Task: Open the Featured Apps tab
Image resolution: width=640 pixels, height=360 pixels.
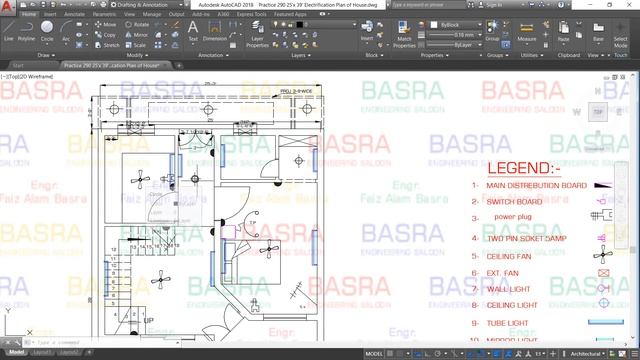Action: [290, 14]
